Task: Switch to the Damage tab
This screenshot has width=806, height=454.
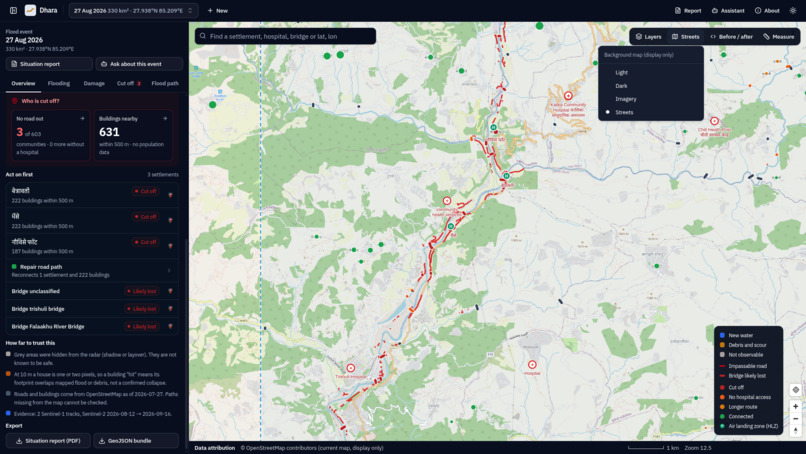Action: coord(94,83)
